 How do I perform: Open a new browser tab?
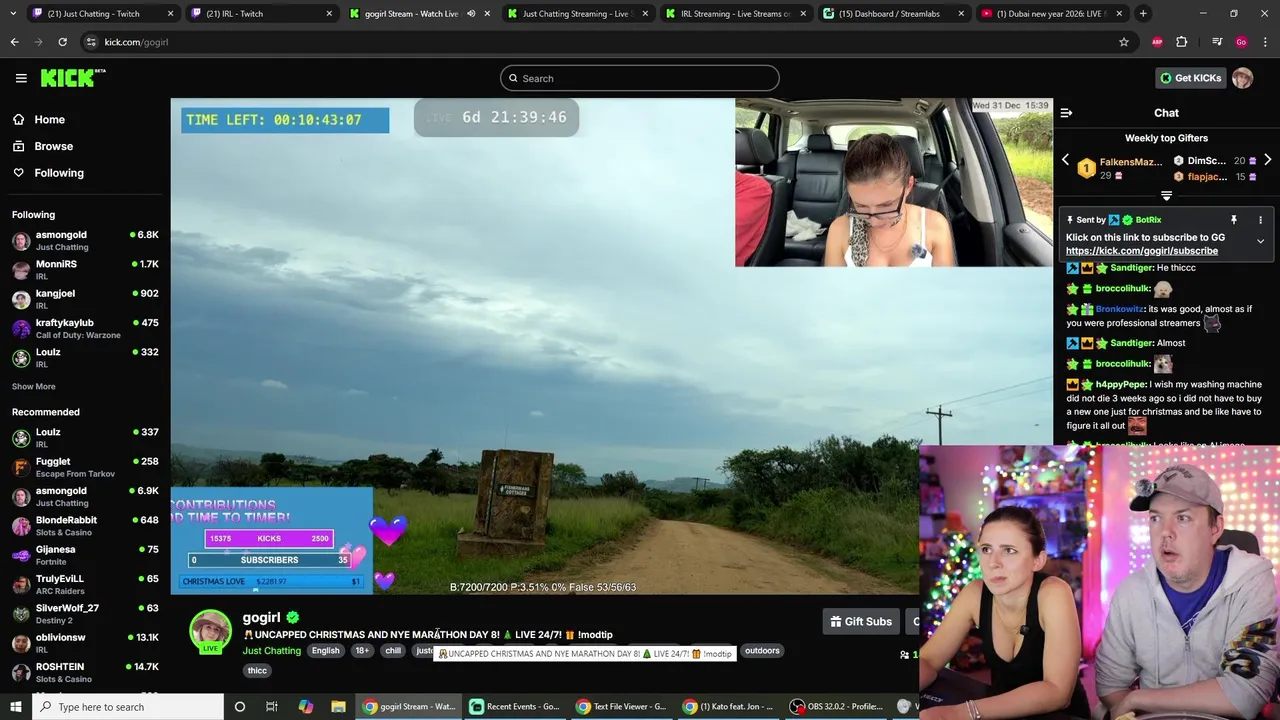[1143, 14]
